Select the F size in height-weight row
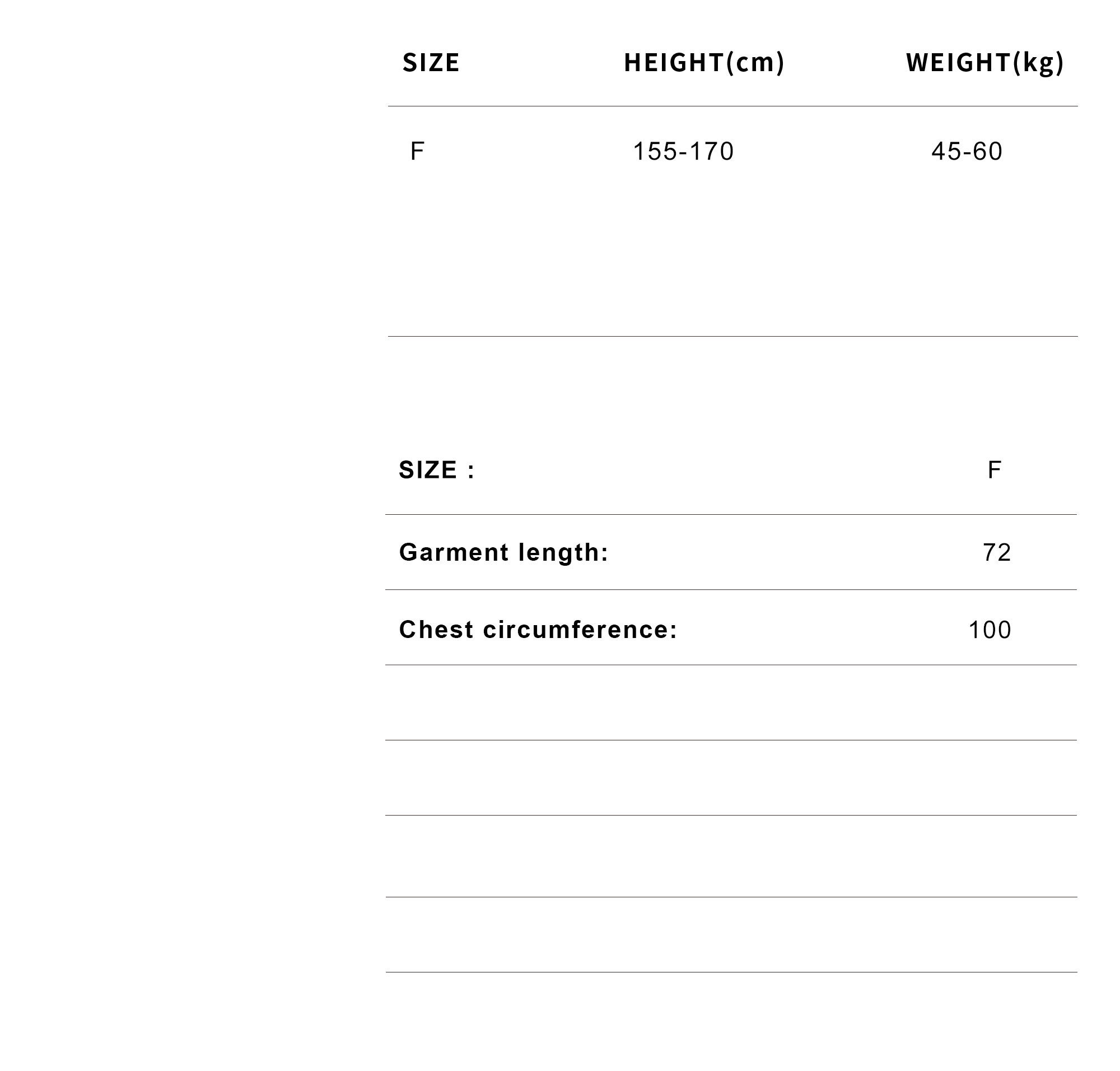The height and width of the screenshot is (1071, 1120). (417, 151)
